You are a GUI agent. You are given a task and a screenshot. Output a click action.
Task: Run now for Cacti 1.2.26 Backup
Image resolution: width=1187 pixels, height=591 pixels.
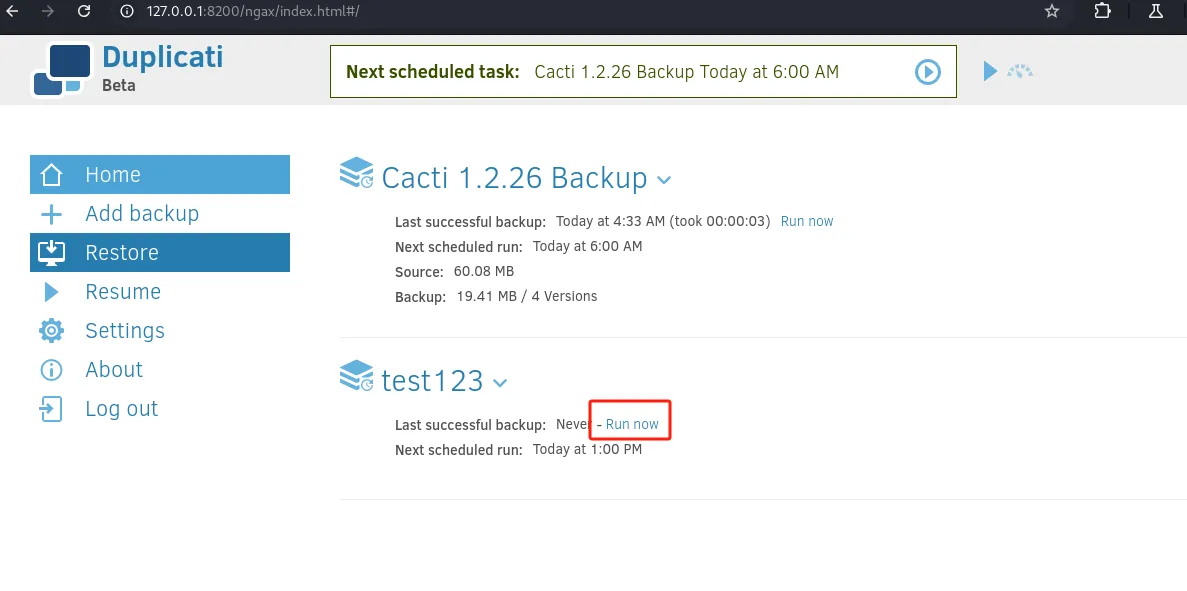(807, 221)
